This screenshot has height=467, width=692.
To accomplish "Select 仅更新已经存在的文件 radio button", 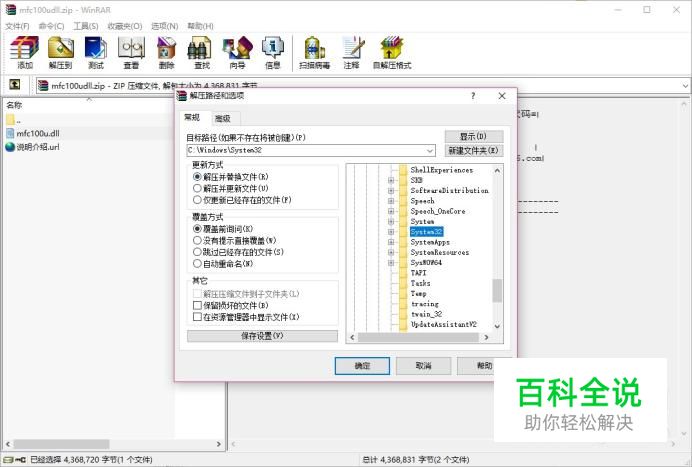I will click(x=197, y=200).
